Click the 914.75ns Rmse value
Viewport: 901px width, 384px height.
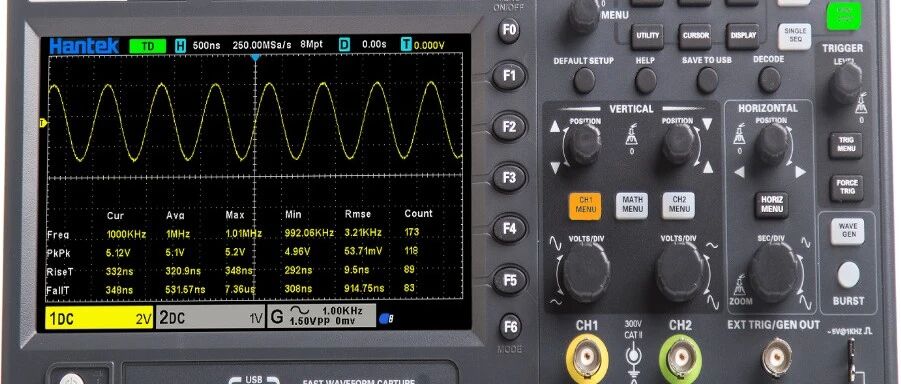click(x=364, y=288)
